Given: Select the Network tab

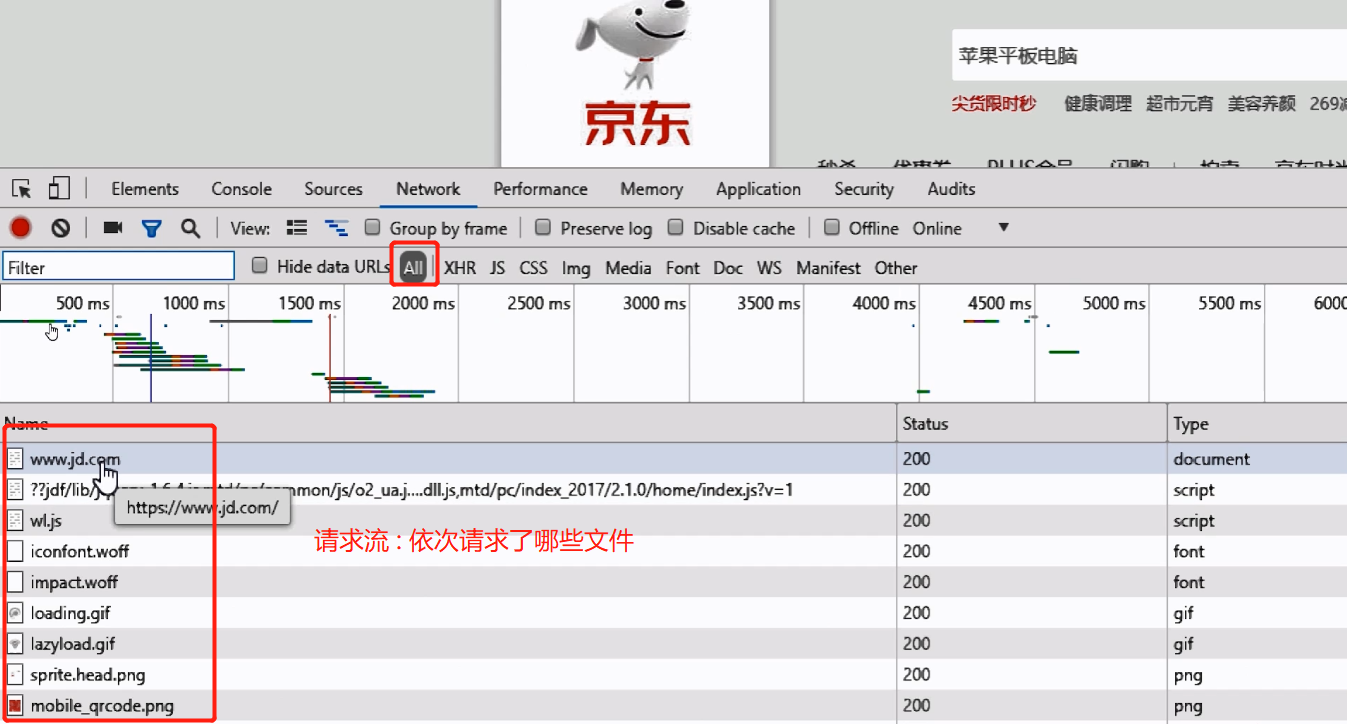Looking at the screenshot, I should click(428, 189).
